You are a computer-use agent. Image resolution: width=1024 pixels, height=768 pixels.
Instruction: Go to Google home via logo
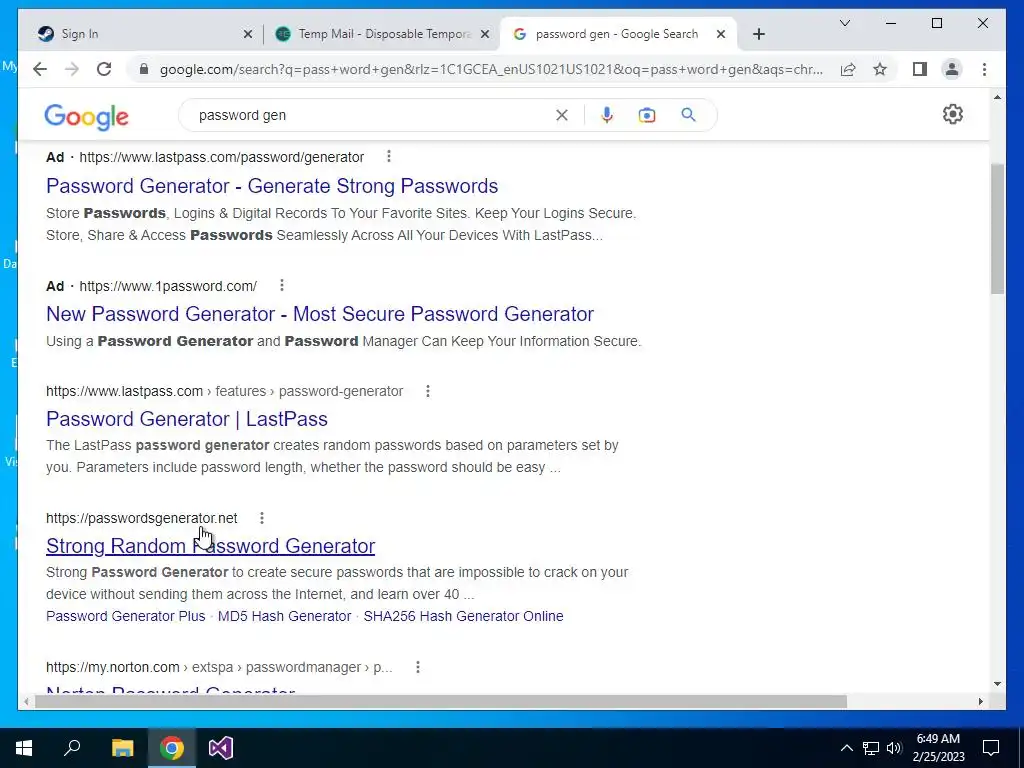click(86, 117)
